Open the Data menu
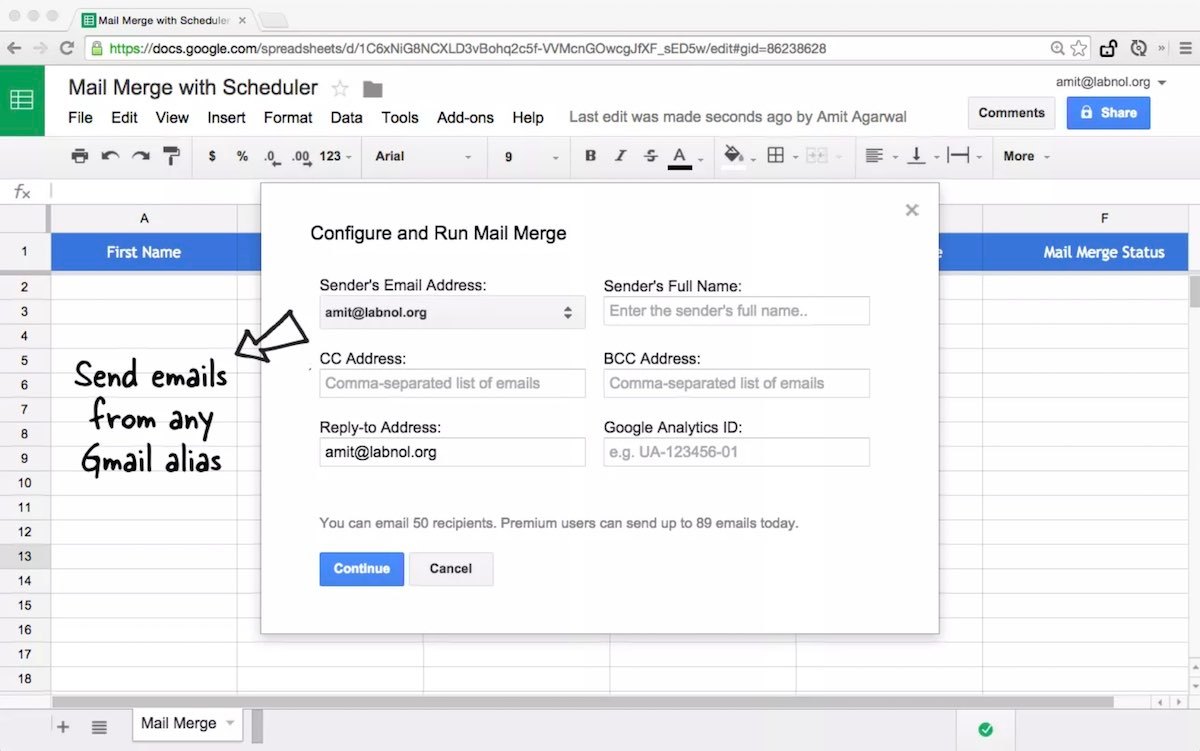 346,117
